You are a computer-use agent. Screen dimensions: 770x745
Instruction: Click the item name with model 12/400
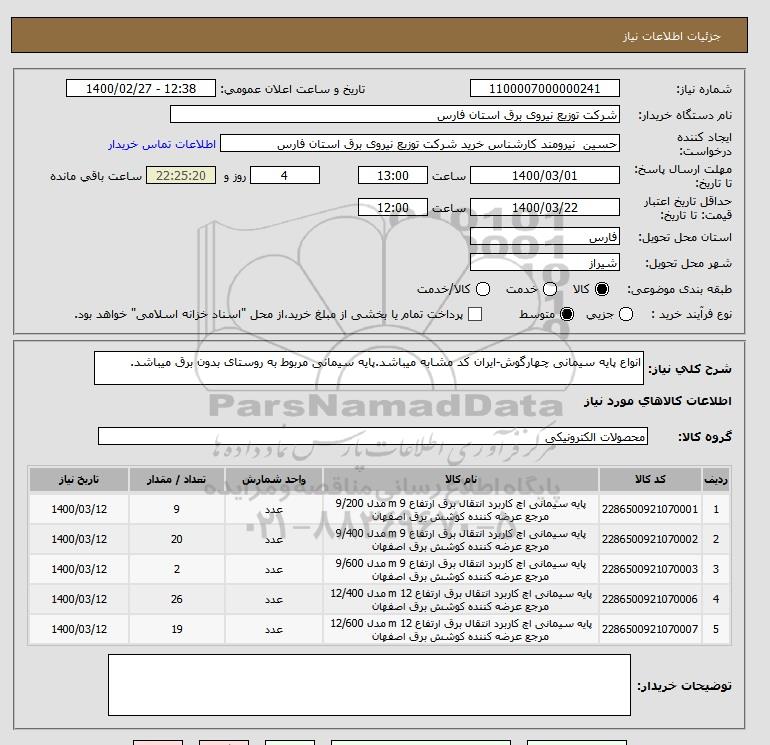(461, 600)
